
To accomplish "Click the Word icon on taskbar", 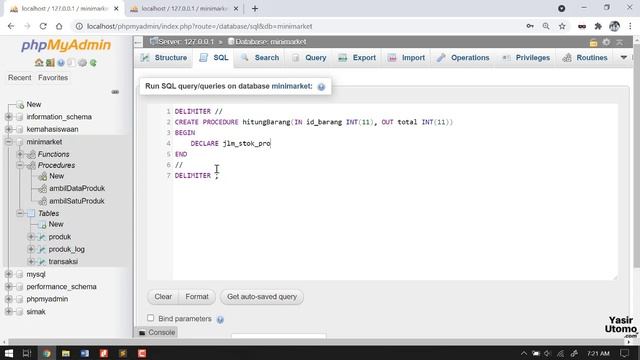I will pyautogui.click(x=85, y=353).
